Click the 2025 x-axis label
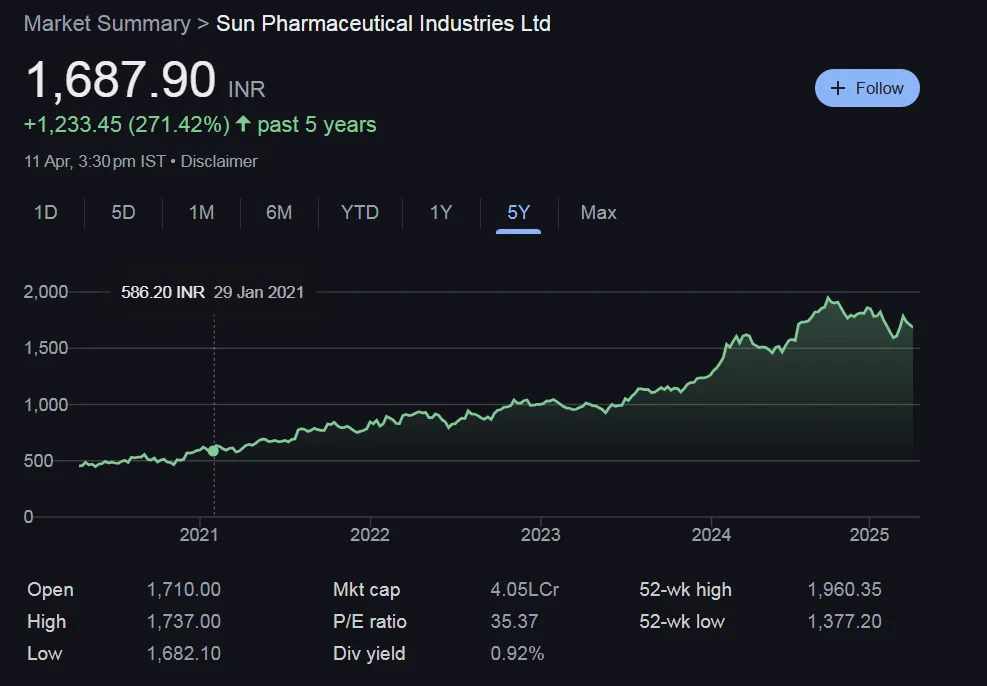 (x=869, y=534)
